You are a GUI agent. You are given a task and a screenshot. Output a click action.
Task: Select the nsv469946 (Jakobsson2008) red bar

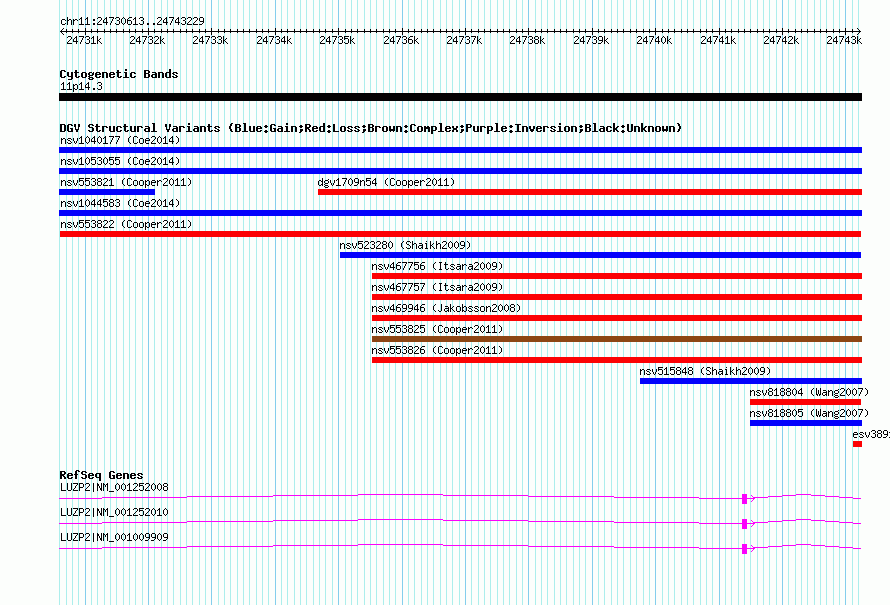(617, 318)
